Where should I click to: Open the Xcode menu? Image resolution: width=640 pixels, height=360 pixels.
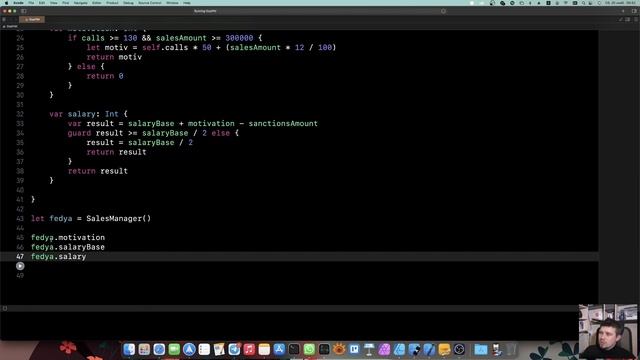click(18, 3)
